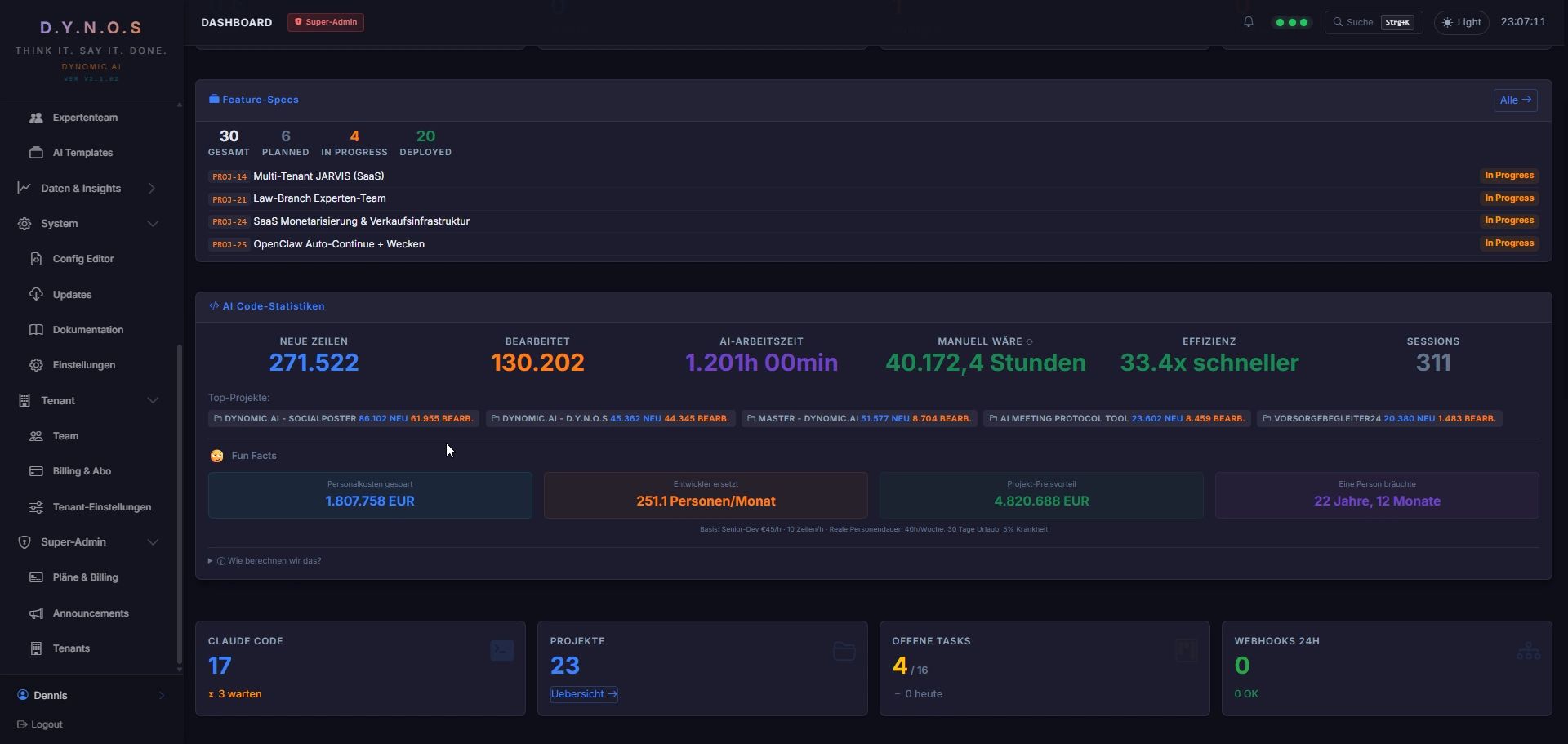Click the Webhooks 24h network icon

point(1529,650)
